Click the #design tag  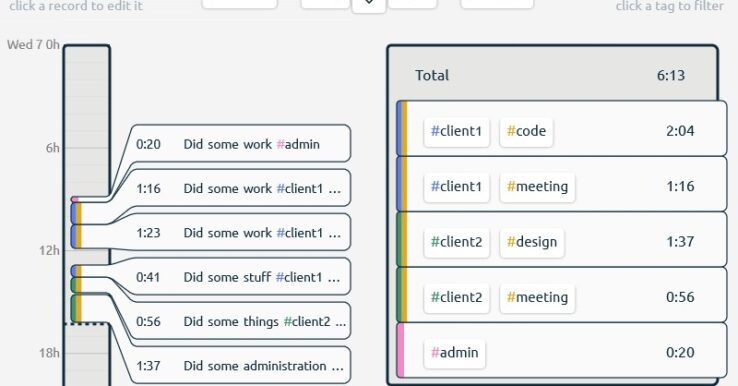coord(532,242)
